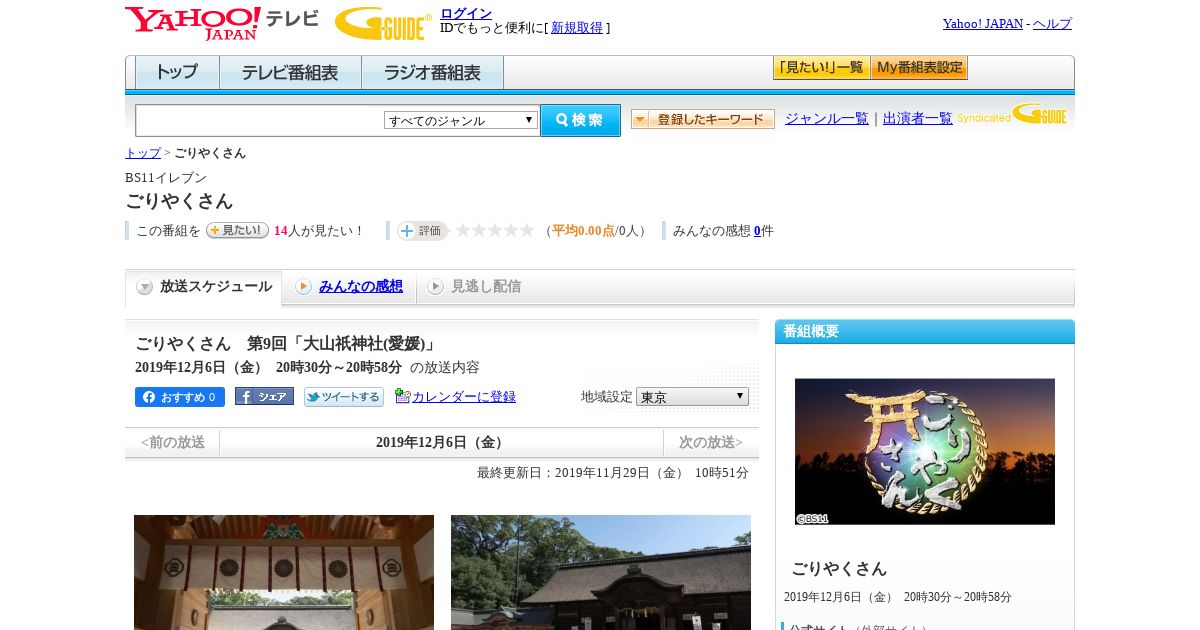Click the 番組概要 panel header
Screen dimensions: 1200x630
click(925, 332)
